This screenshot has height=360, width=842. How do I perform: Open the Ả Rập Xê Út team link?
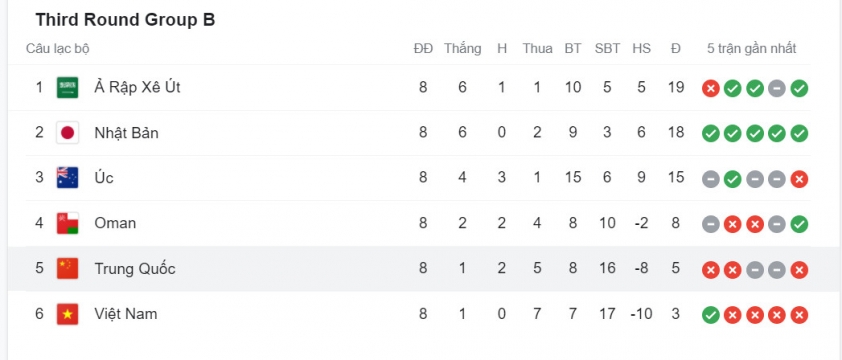[137, 87]
